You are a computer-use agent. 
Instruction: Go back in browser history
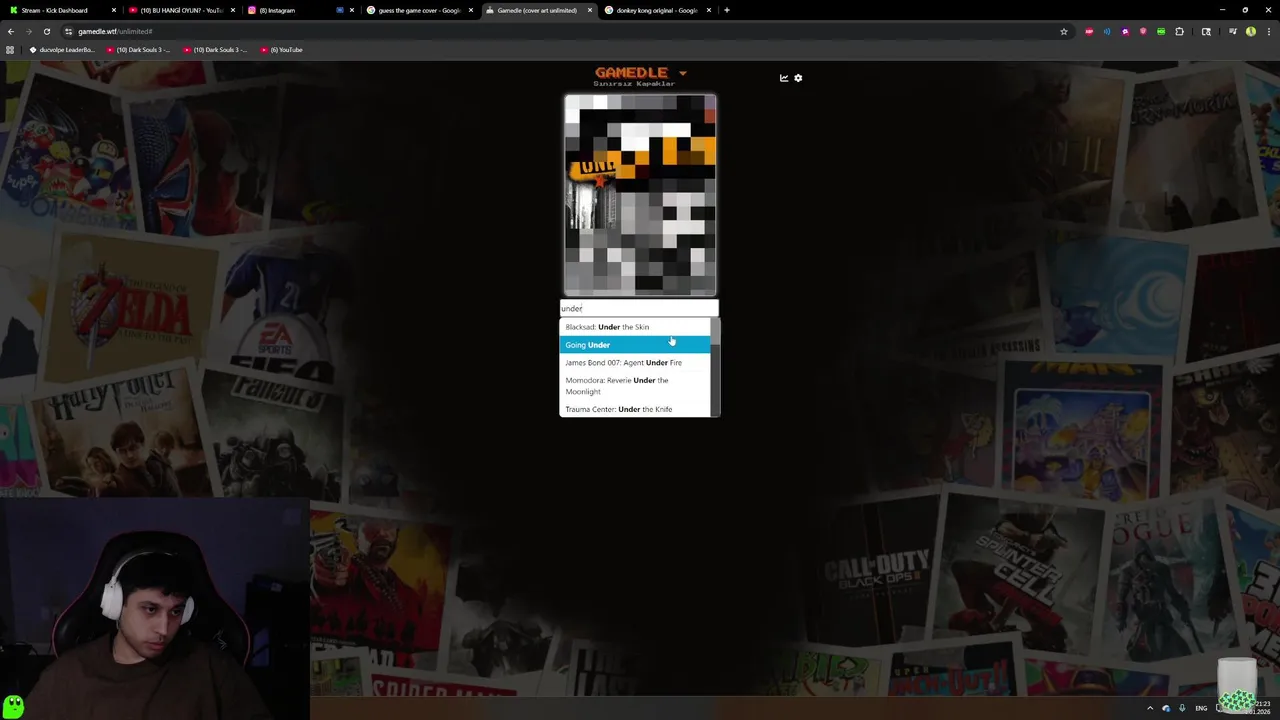point(11,31)
